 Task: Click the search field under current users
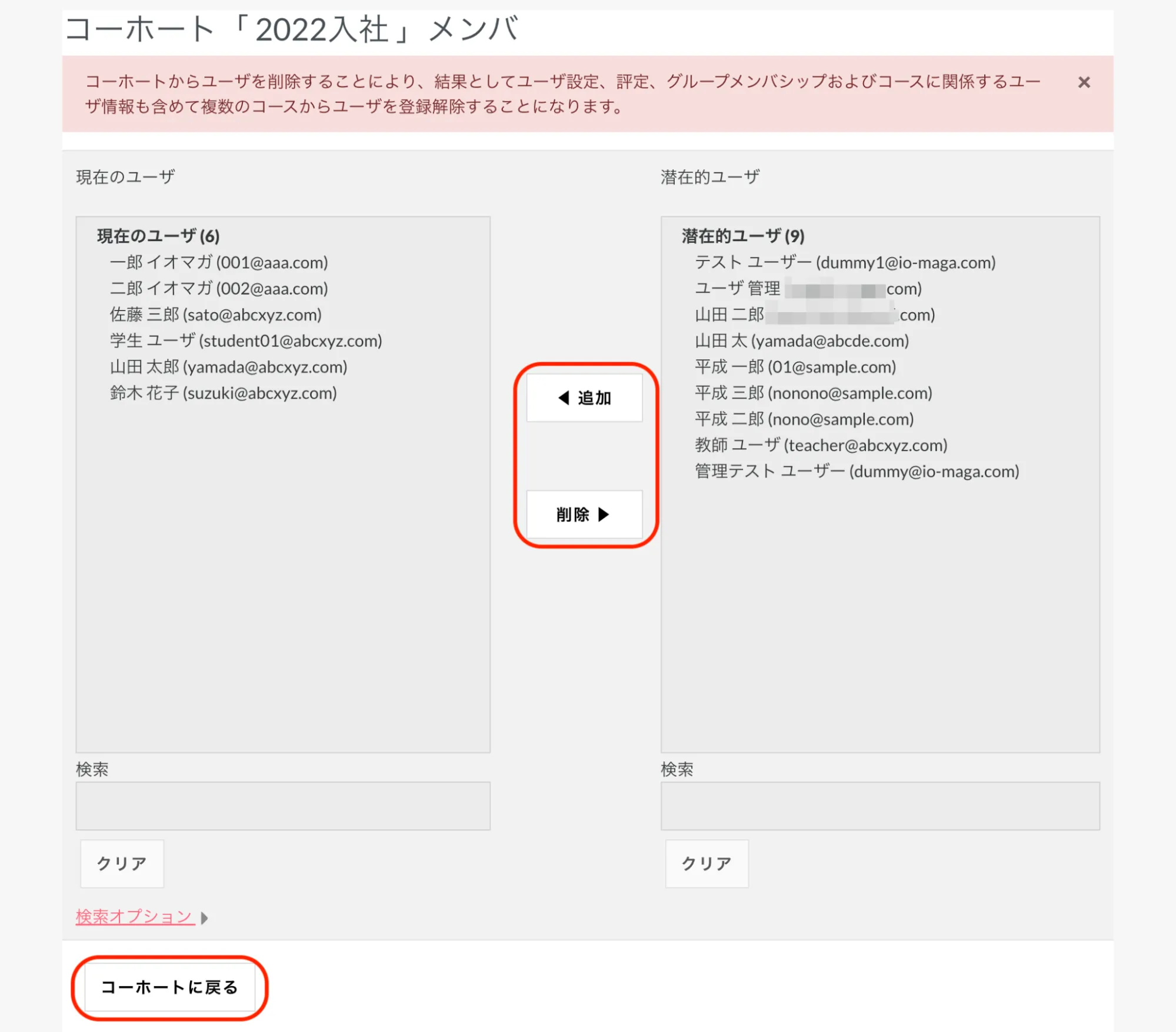pyautogui.click(x=283, y=806)
